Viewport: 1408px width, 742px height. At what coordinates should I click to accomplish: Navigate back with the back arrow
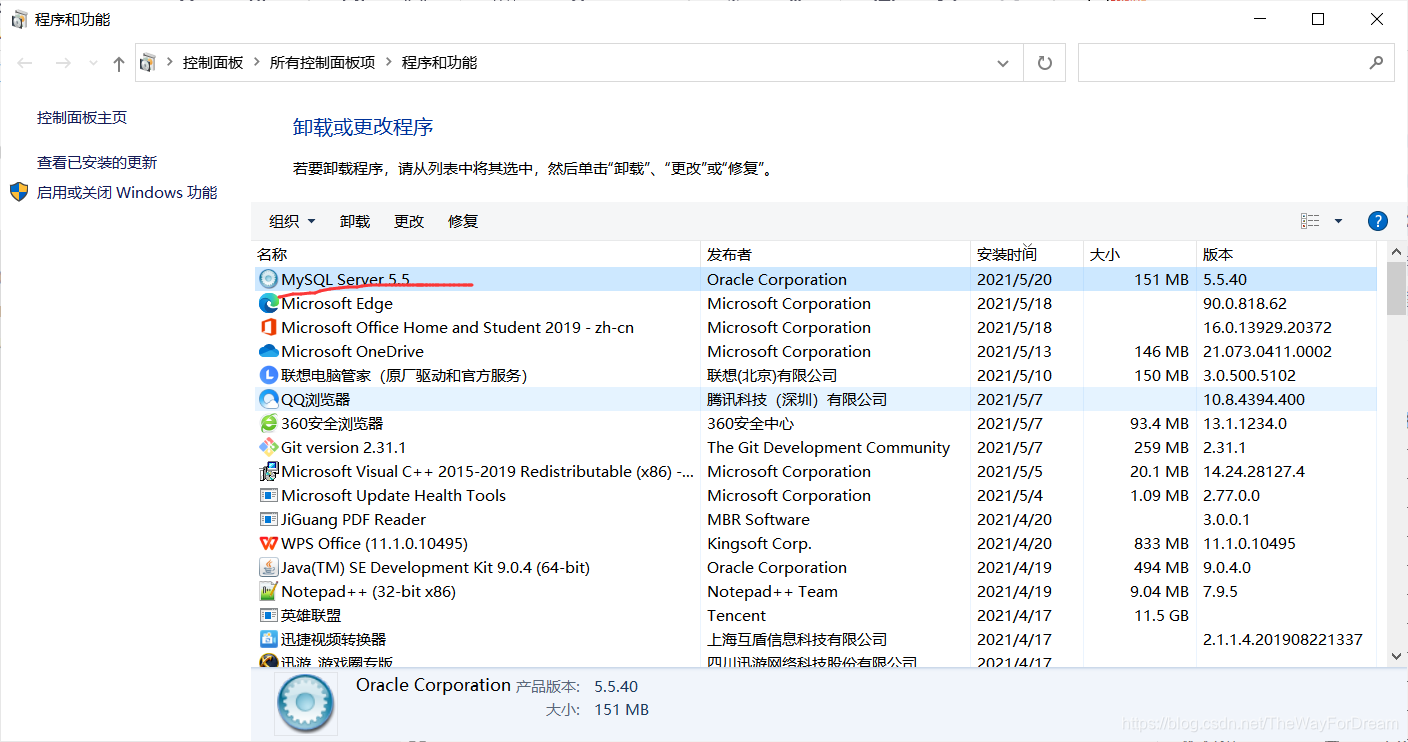[x=25, y=63]
